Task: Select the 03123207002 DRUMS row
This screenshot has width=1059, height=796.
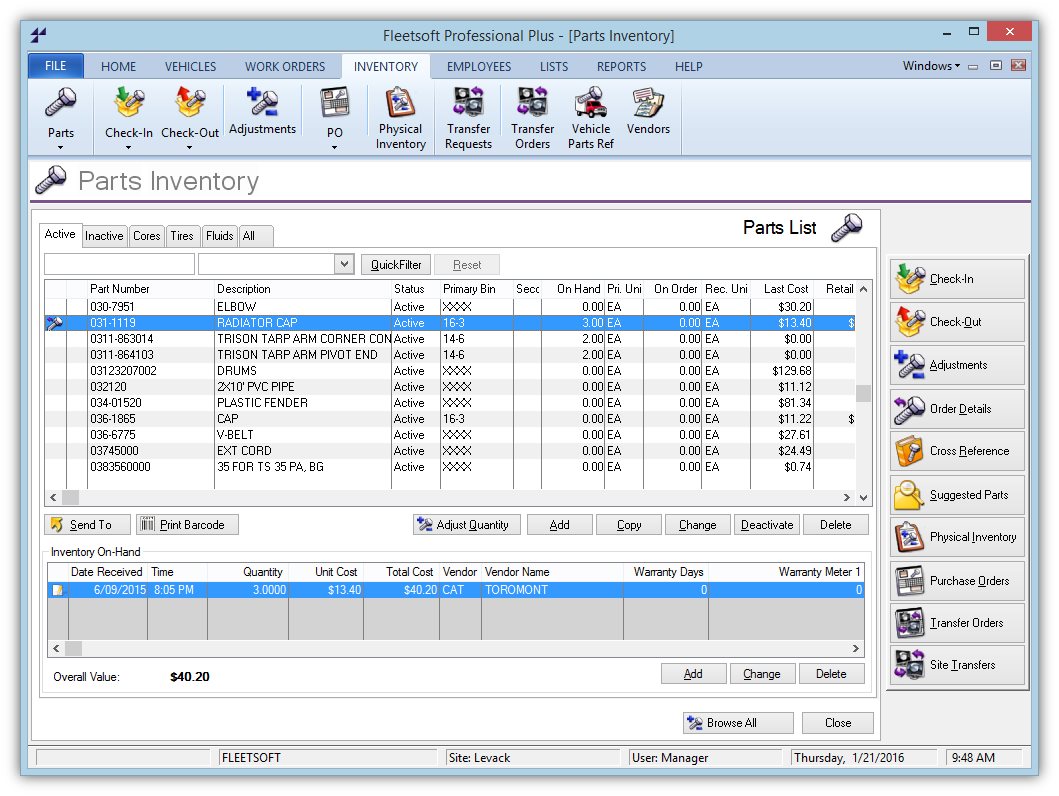Action: pyautogui.click(x=450, y=371)
